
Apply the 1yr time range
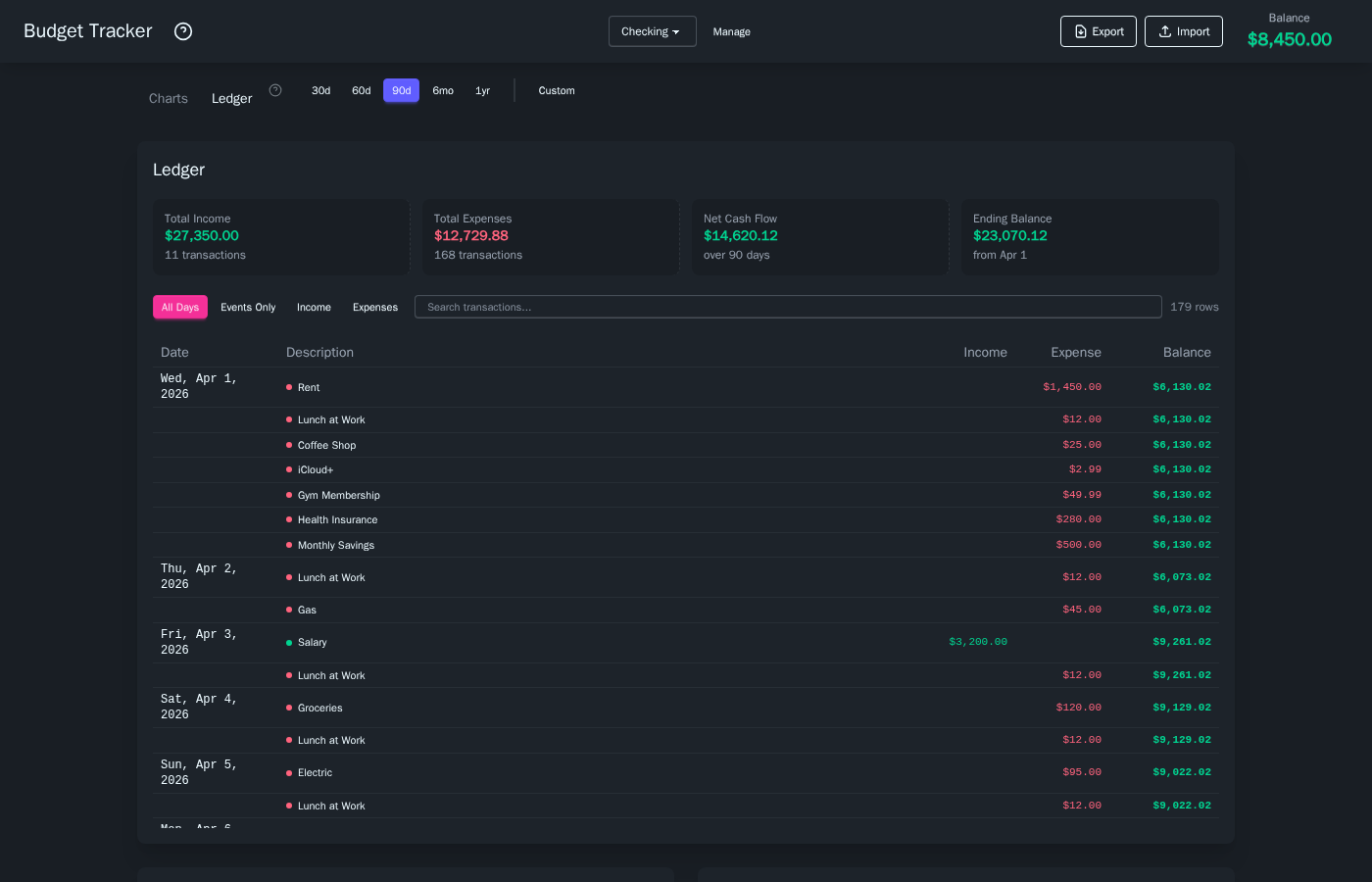[x=482, y=90]
